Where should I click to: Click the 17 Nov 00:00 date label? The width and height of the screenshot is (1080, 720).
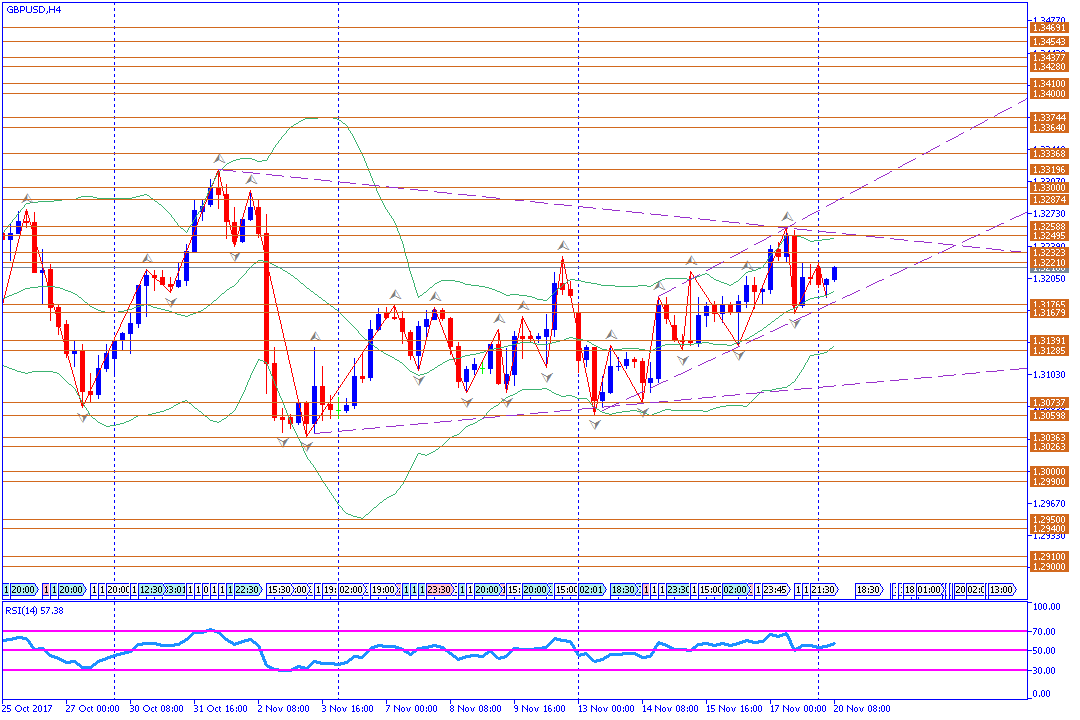(798, 708)
